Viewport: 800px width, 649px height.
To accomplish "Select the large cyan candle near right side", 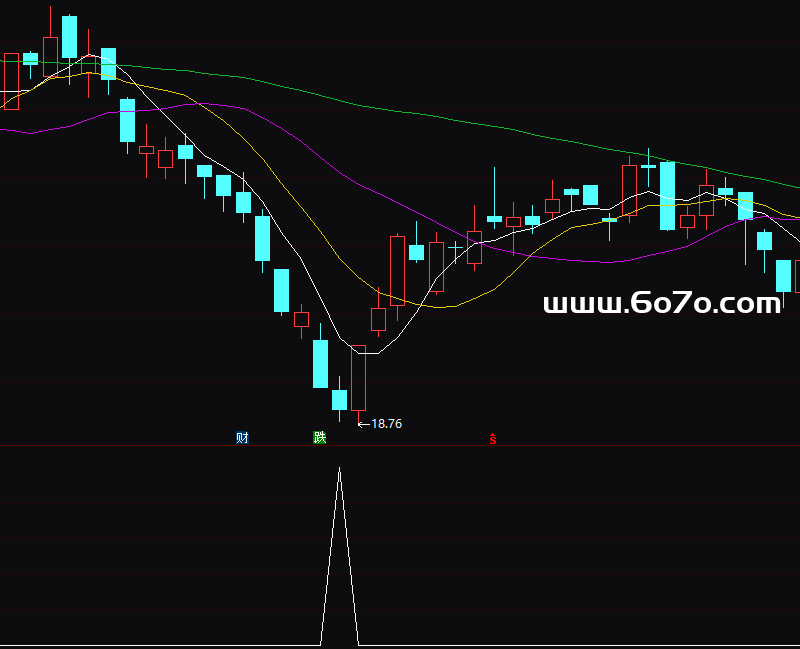I will (x=667, y=196).
